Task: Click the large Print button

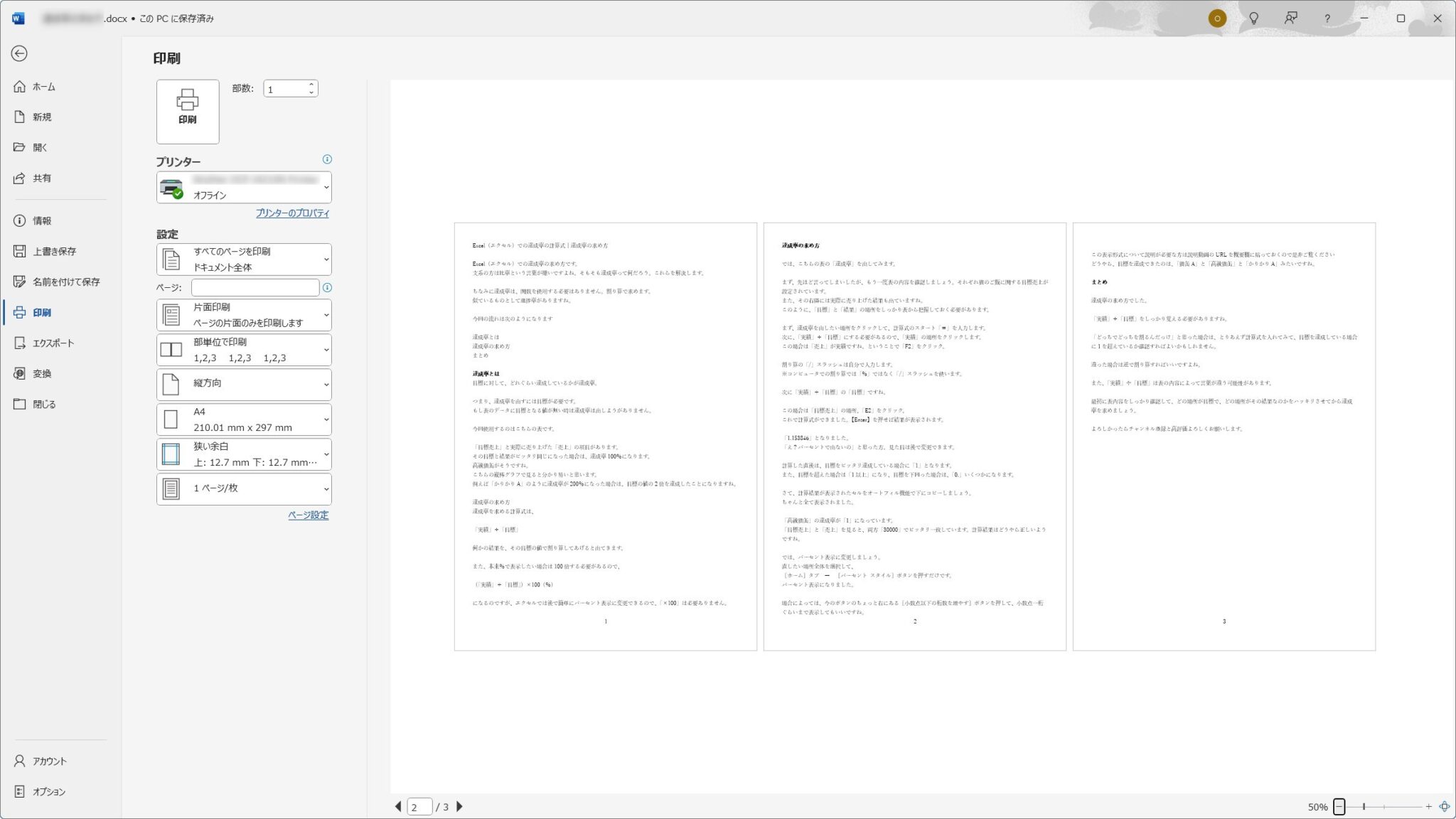Action: pos(188,111)
